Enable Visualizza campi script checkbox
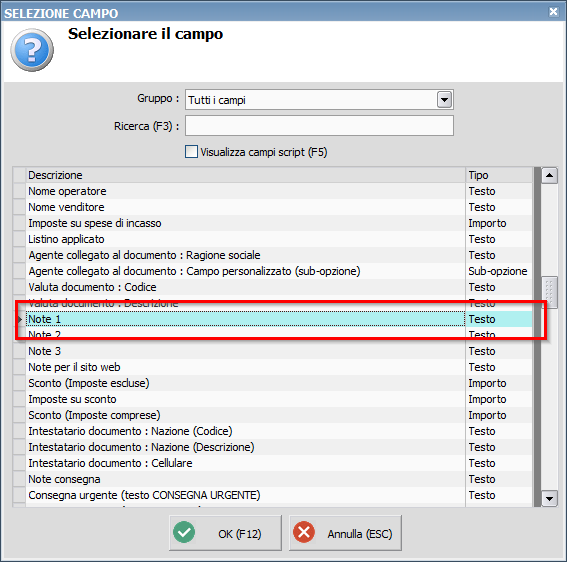The height and width of the screenshot is (562, 567). (x=191, y=152)
